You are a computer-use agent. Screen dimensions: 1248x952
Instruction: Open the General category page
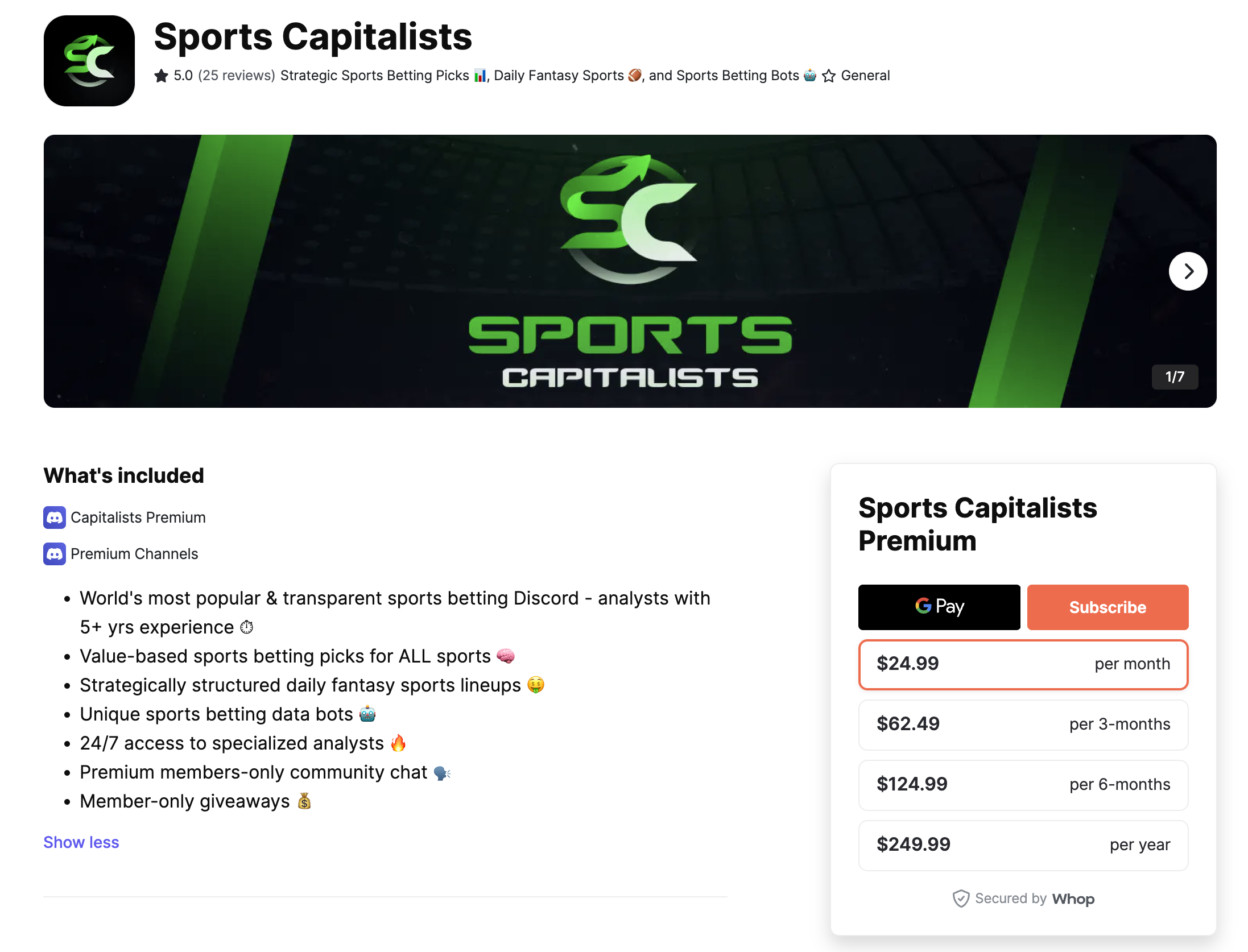click(x=865, y=75)
